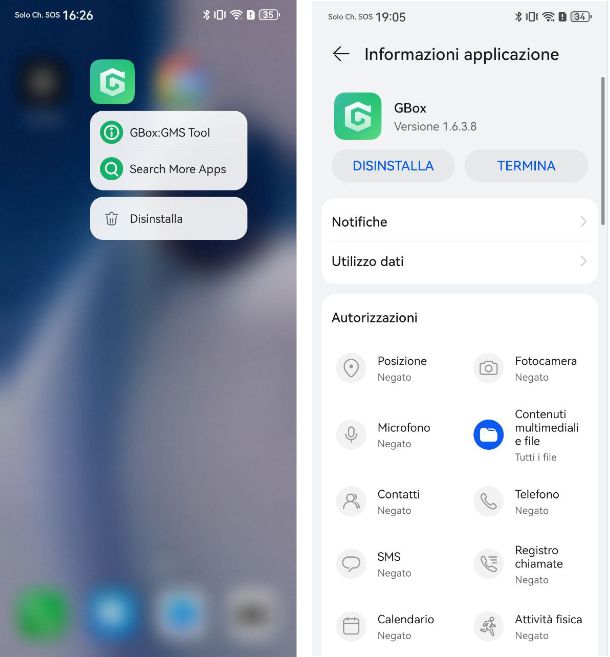Click the Telefono handset icon
The height and width of the screenshot is (657, 610).
coord(489,502)
